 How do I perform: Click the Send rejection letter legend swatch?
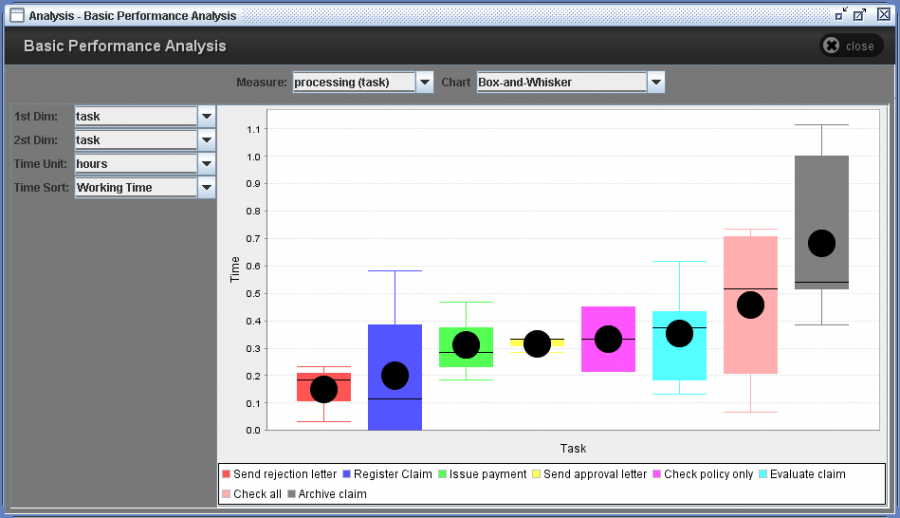pos(226,474)
